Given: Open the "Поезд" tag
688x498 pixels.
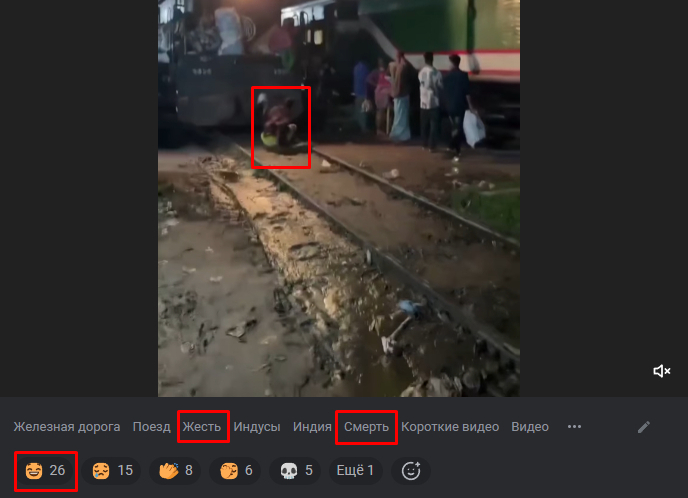Looking at the screenshot, I should tap(153, 427).
